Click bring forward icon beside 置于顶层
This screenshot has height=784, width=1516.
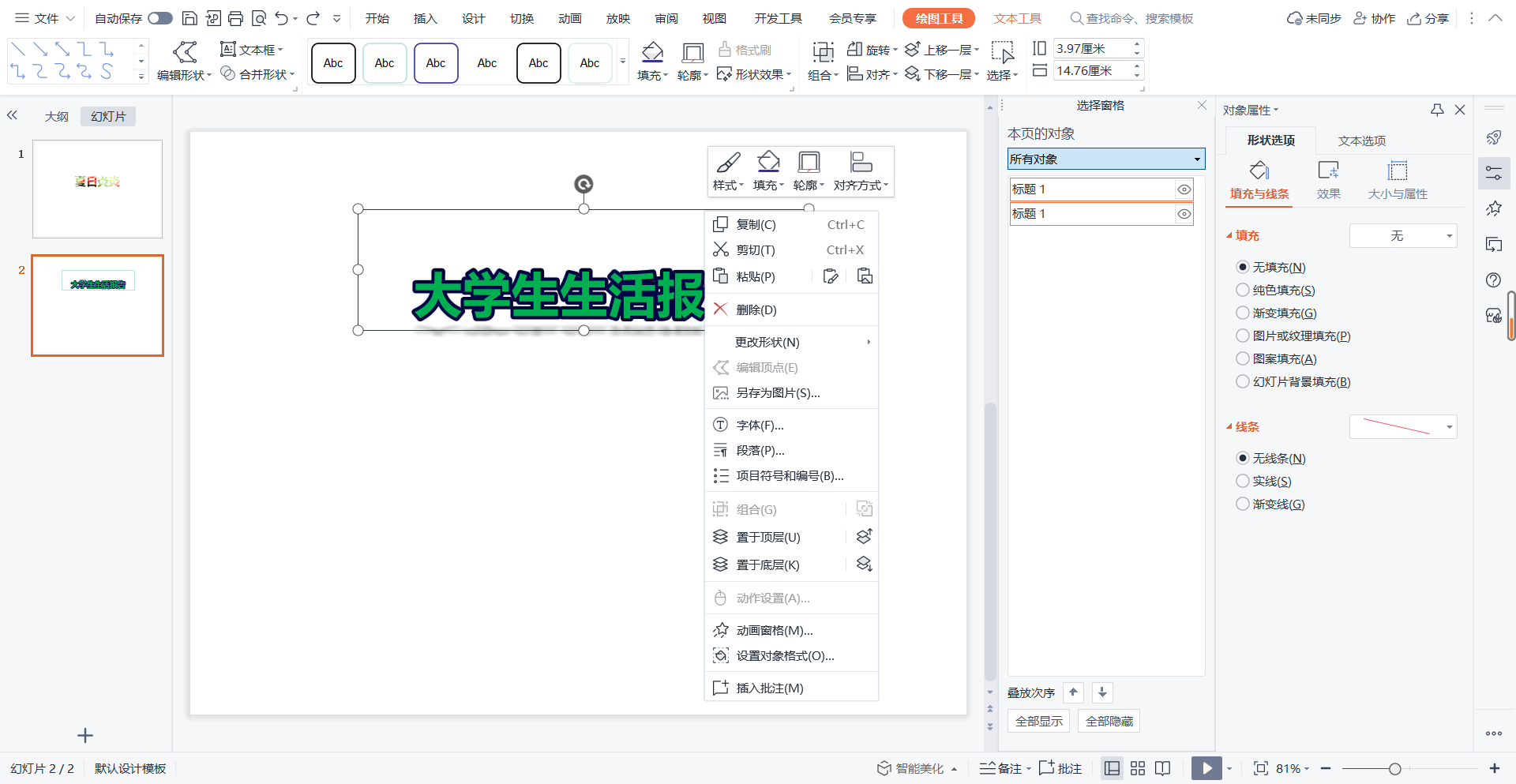pos(865,537)
